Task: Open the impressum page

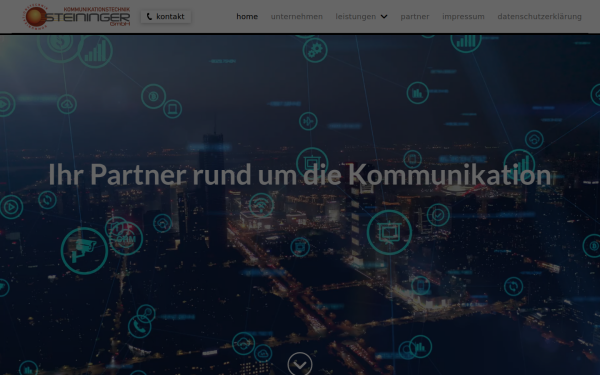Action: 463,16
